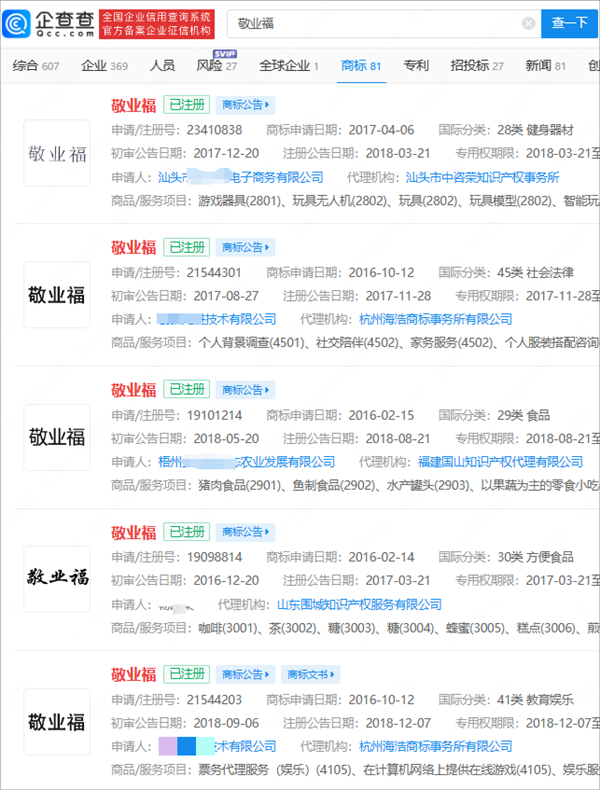Click the SVIP badge above 风险

(x=224, y=54)
